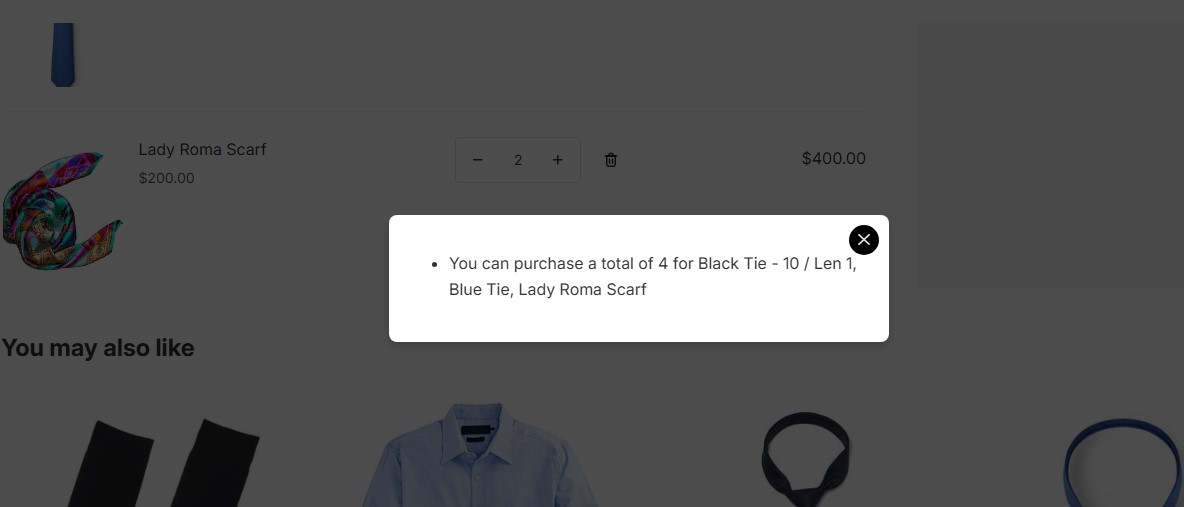Click the blue tie image in cart
Image resolution: width=1184 pixels, height=507 pixels.
[x=63, y=55]
